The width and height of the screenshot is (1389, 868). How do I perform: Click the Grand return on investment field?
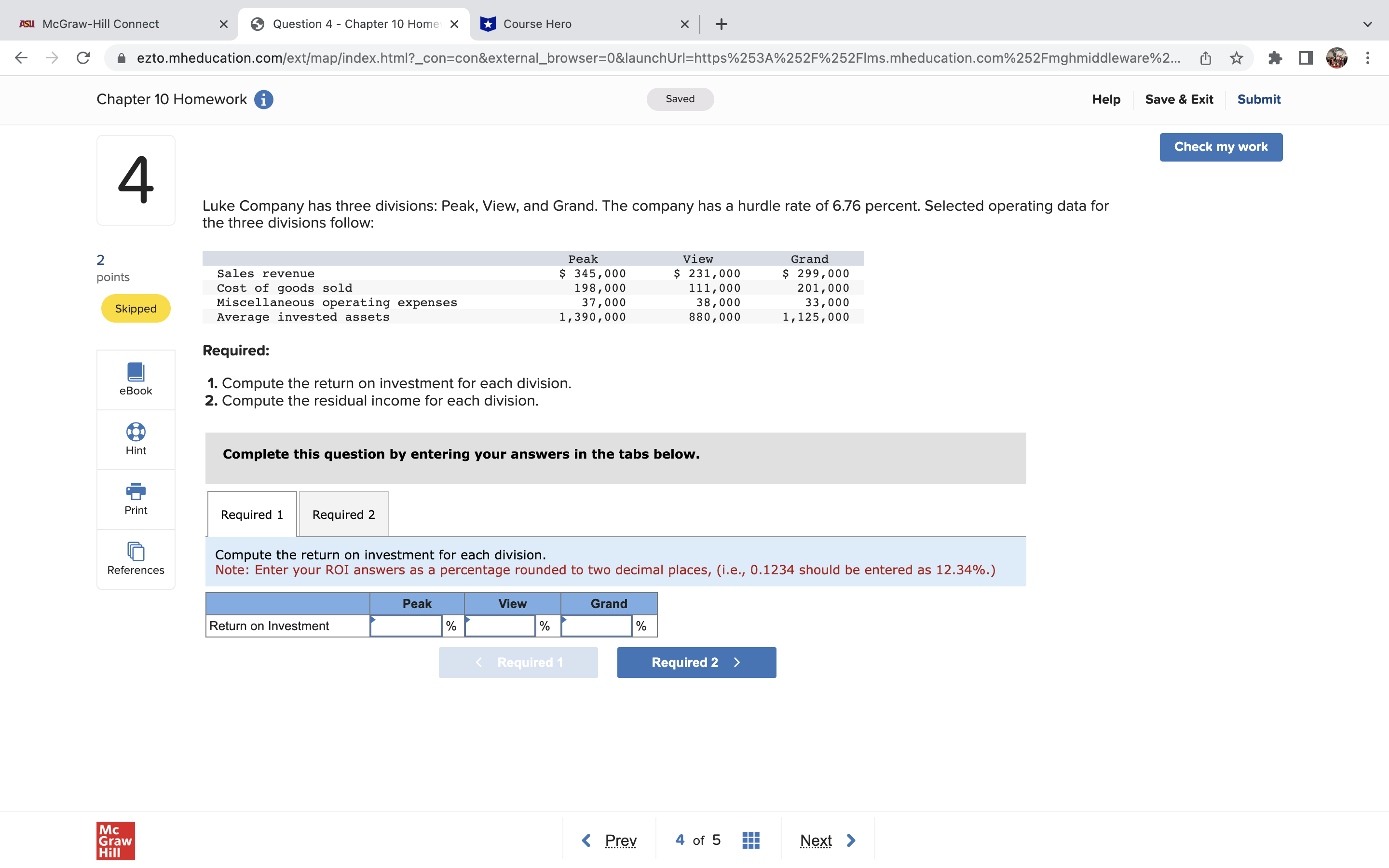click(x=596, y=626)
